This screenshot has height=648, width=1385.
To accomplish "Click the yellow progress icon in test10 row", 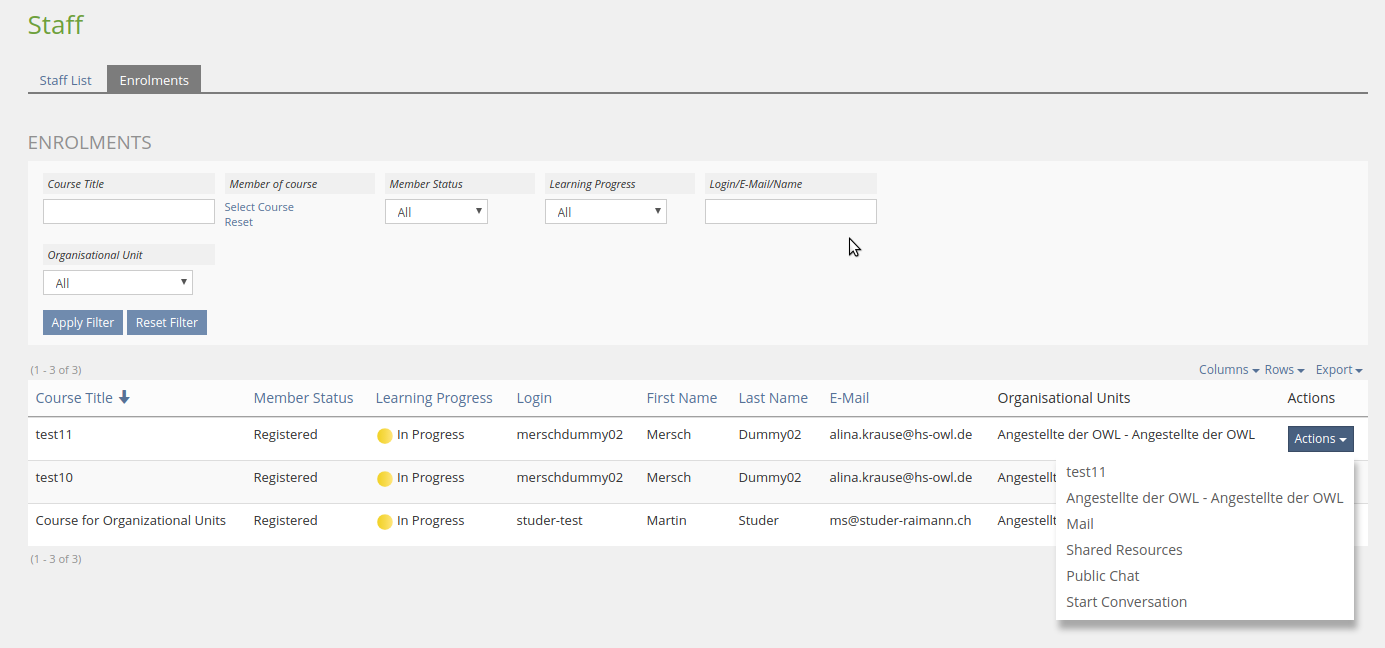I will [384, 479].
